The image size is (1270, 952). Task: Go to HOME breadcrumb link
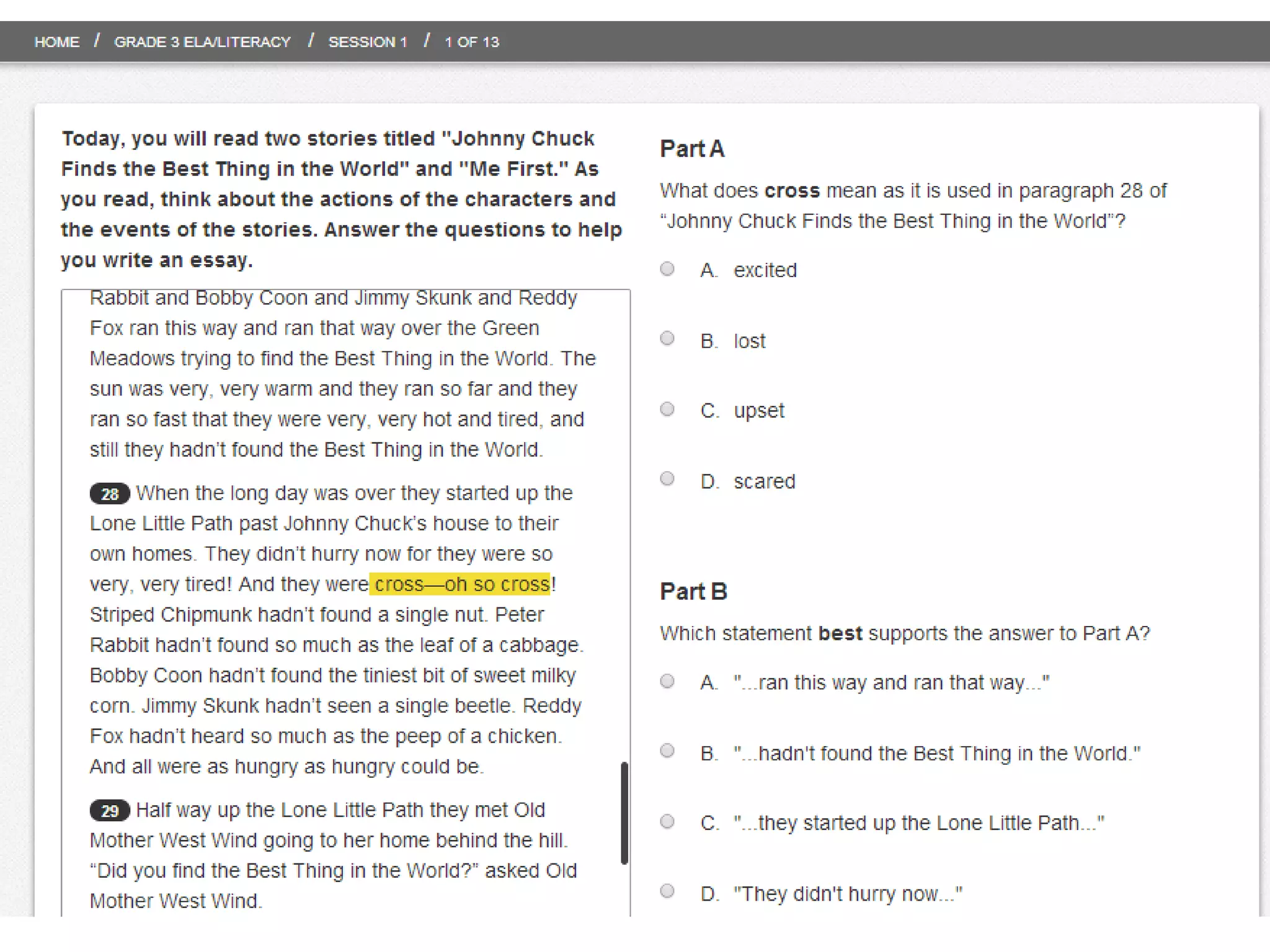coord(57,42)
